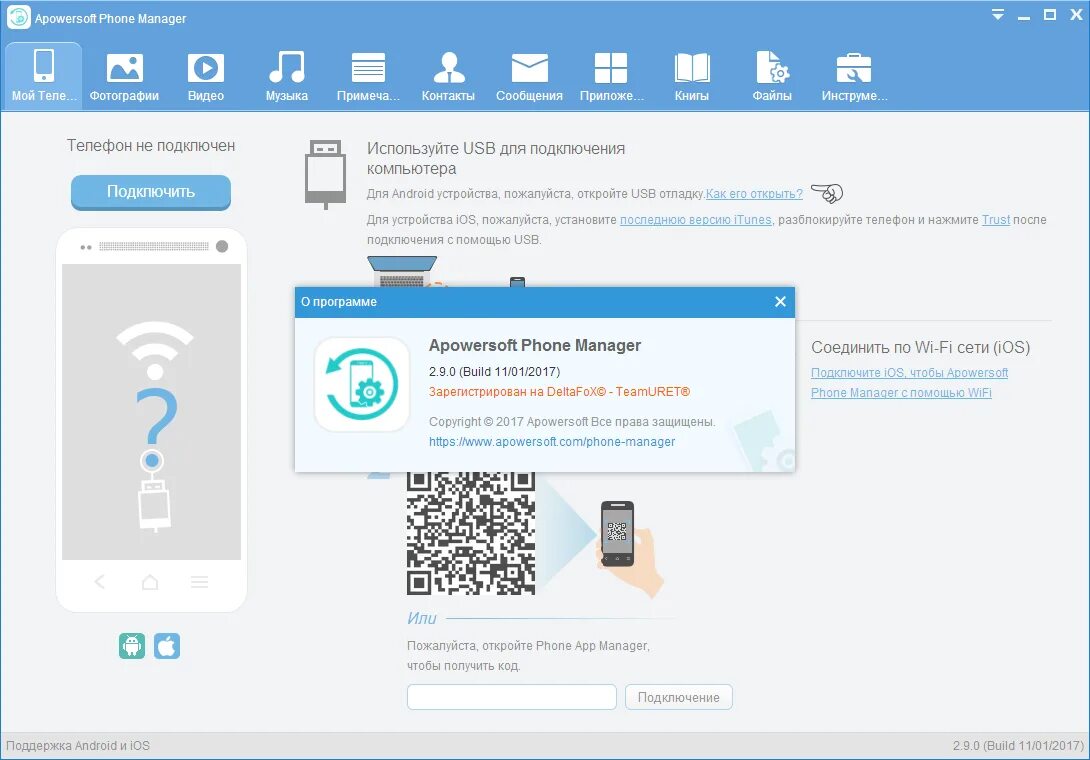Open the Мой Телефон tab
This screenshot has height=760, width=1090.
pos(43,75)
